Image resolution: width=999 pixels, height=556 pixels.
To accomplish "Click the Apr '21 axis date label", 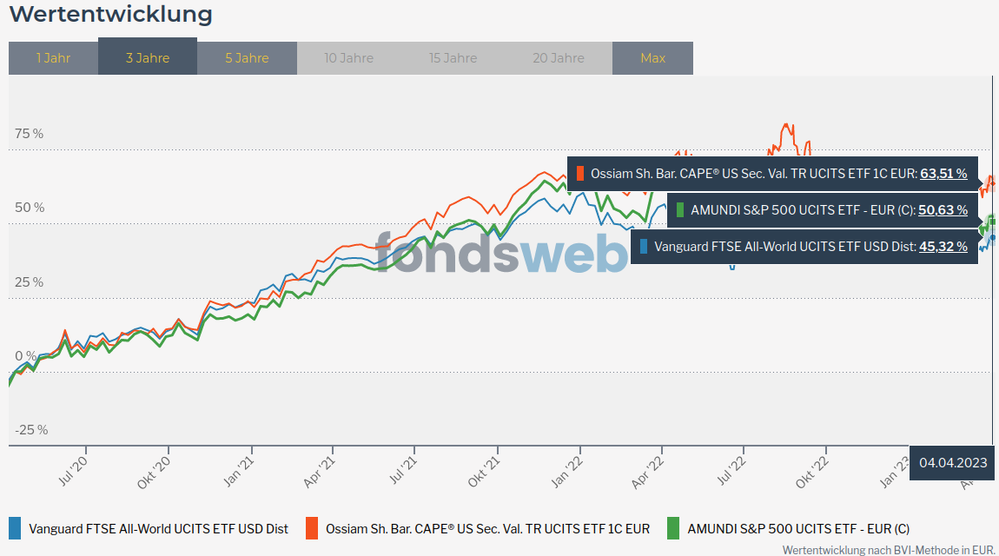I will [319, 472].
